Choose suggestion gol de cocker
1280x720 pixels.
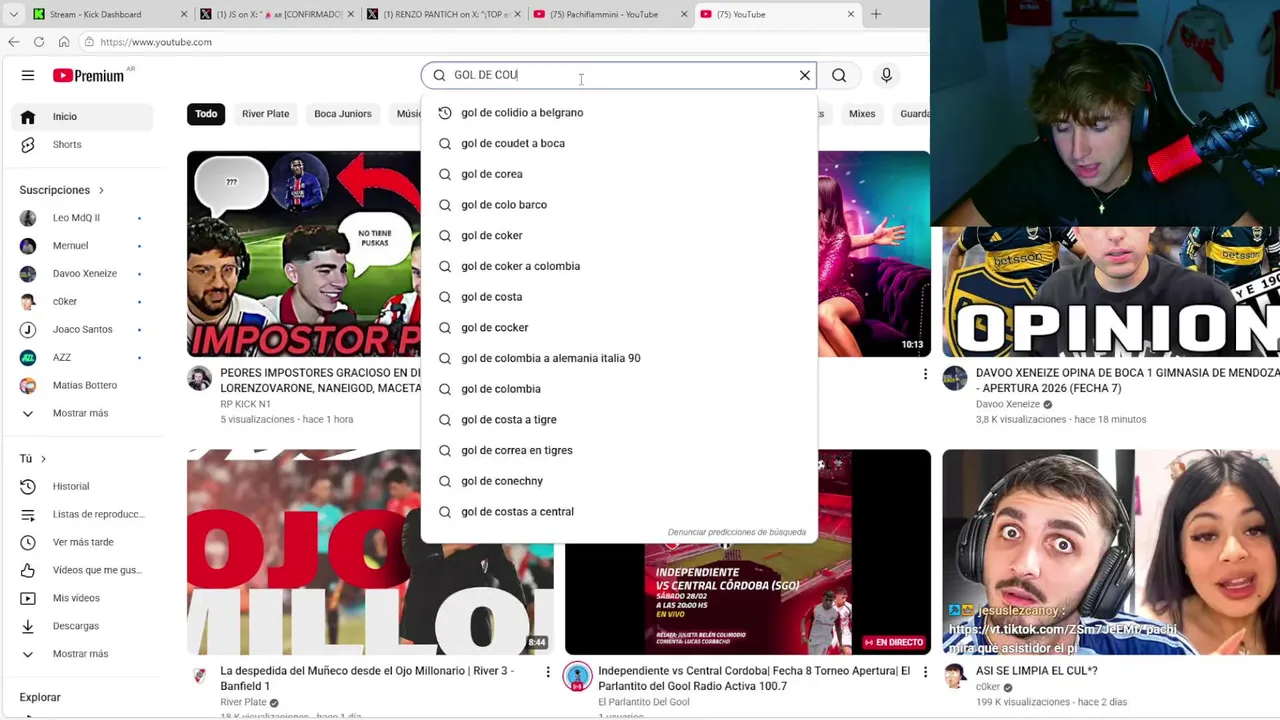tap(619, 328)
